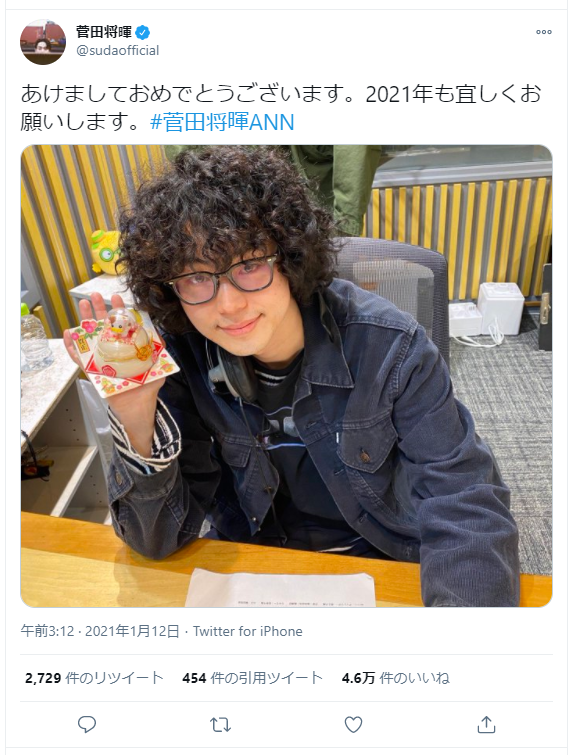Enlarge the attached tweet photo

pos(286,376)
